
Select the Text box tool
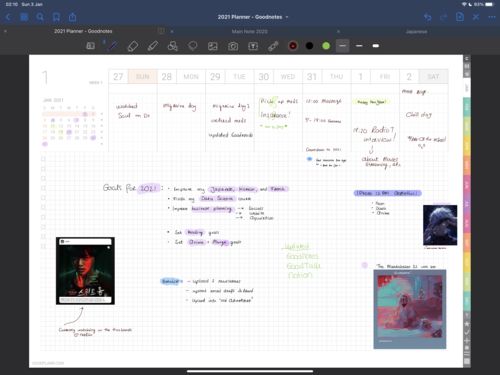coord(253,46)
